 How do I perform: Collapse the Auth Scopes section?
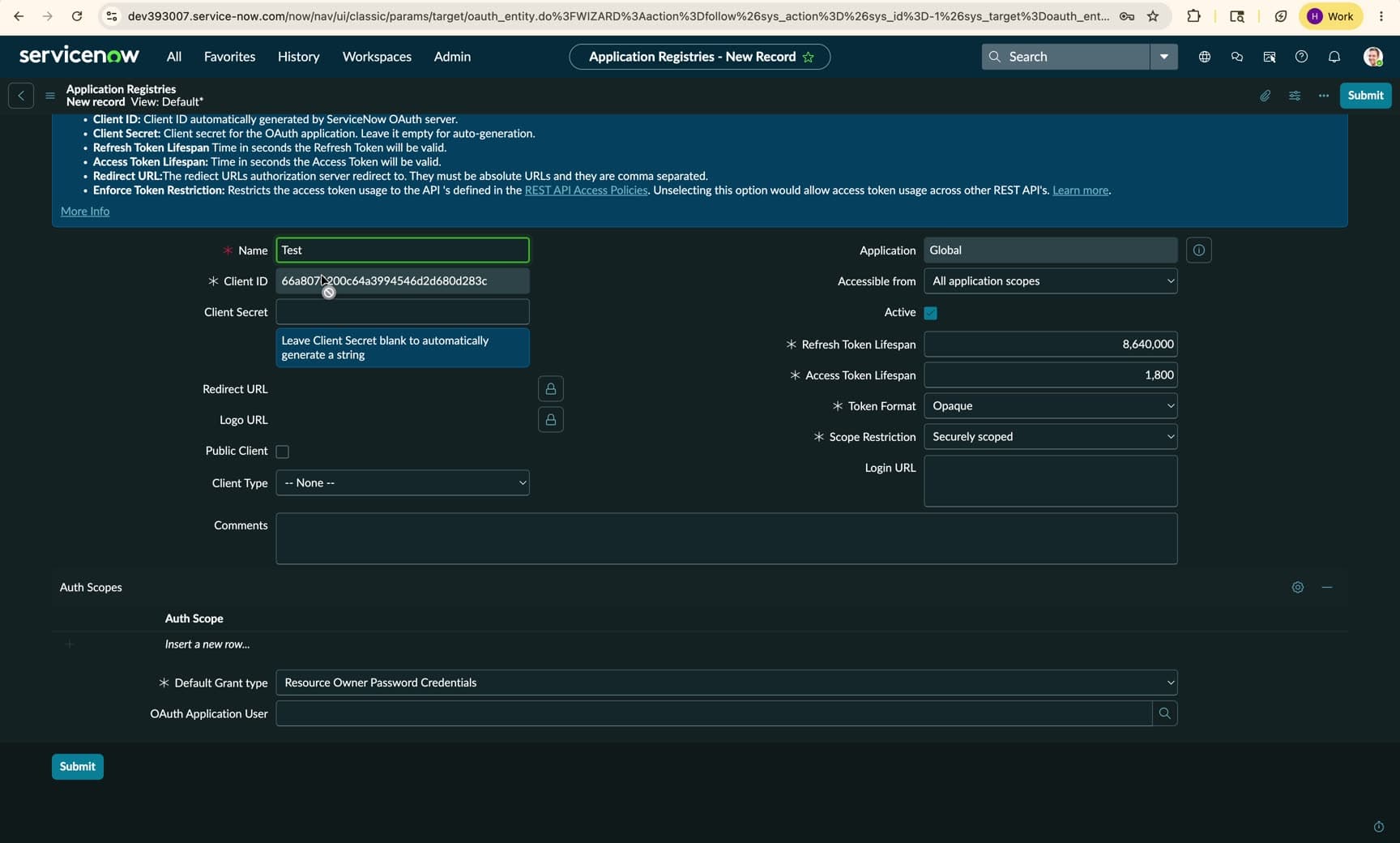(1327, 588)
